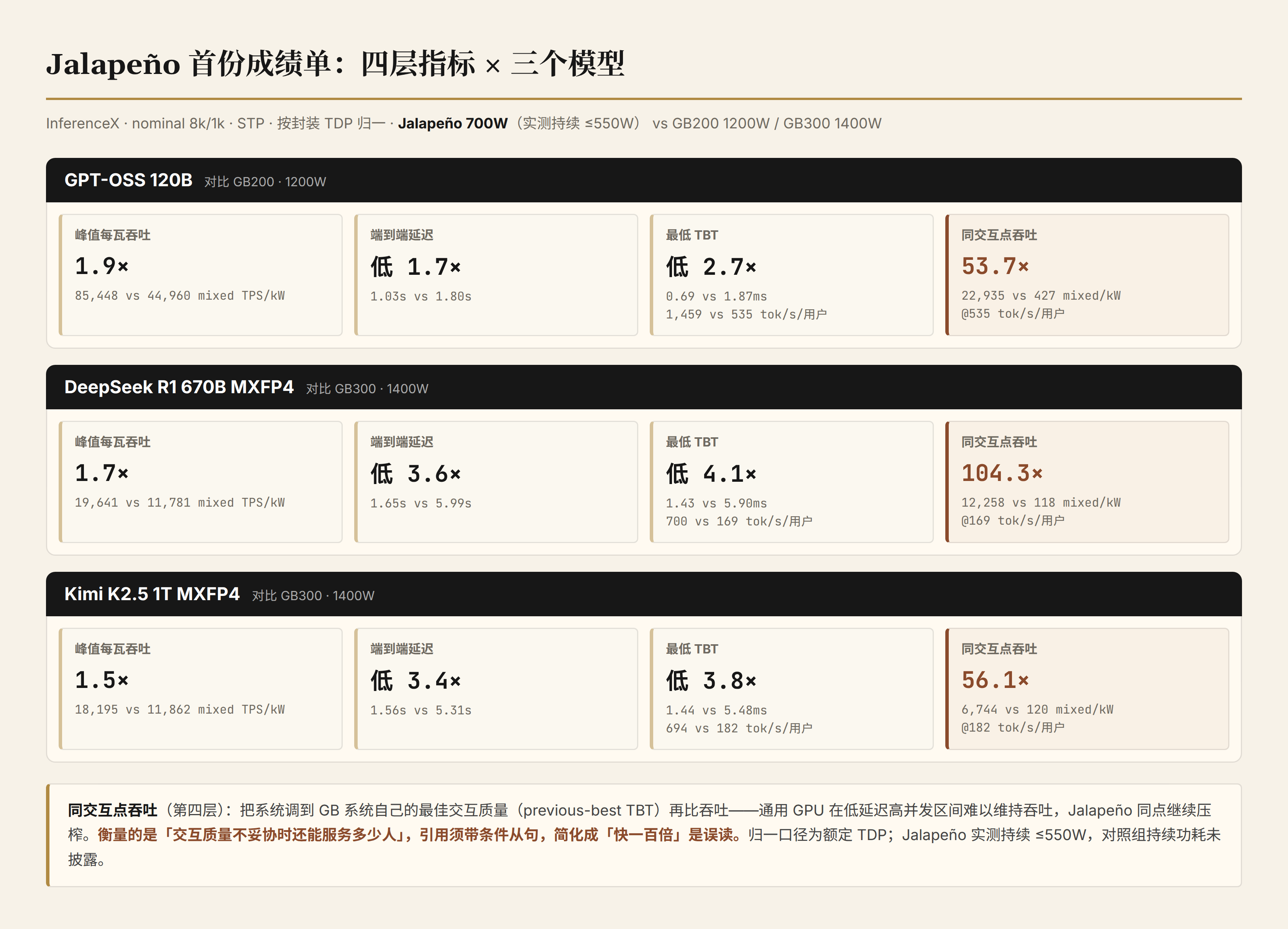The width and height of the screenshot is (1288, 929).
Task: Click '85,448 vs 44,960 mixed TPS/kW'
Action: pos(180,296)
